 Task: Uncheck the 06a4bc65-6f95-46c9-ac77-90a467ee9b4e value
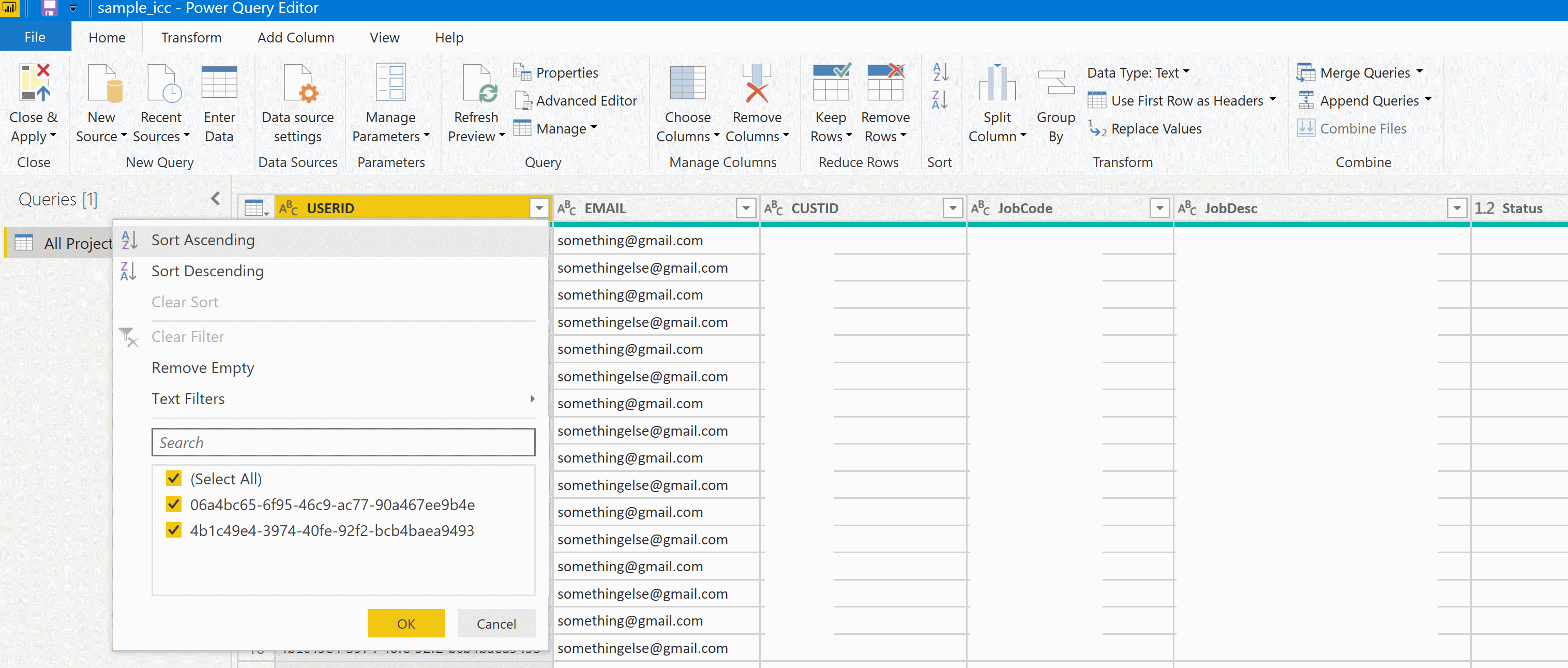173,504
